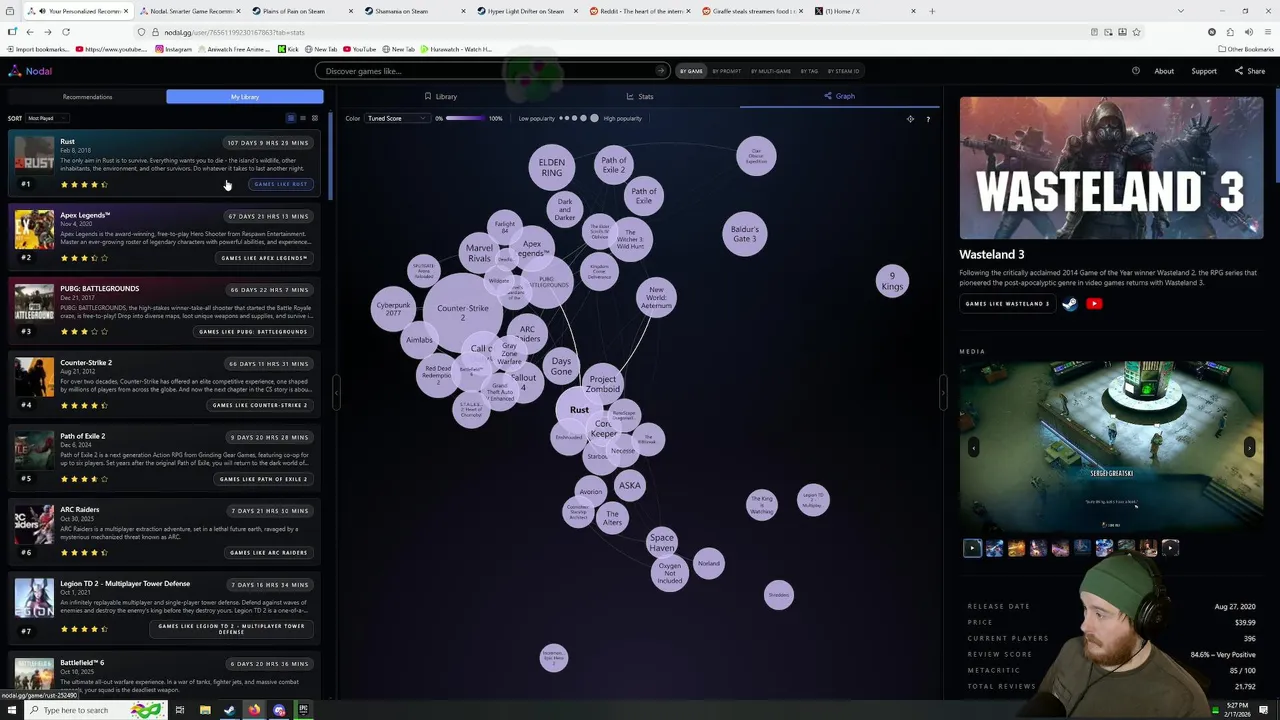Set Rust star rating
Viewport: 1280px width, 720px height.
(84, 184)
